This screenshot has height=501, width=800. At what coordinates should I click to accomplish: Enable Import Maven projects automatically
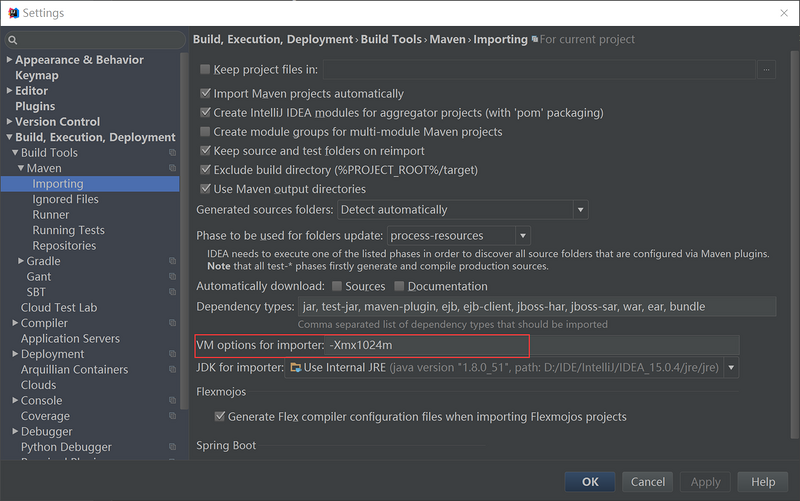[x=206, y=94]
